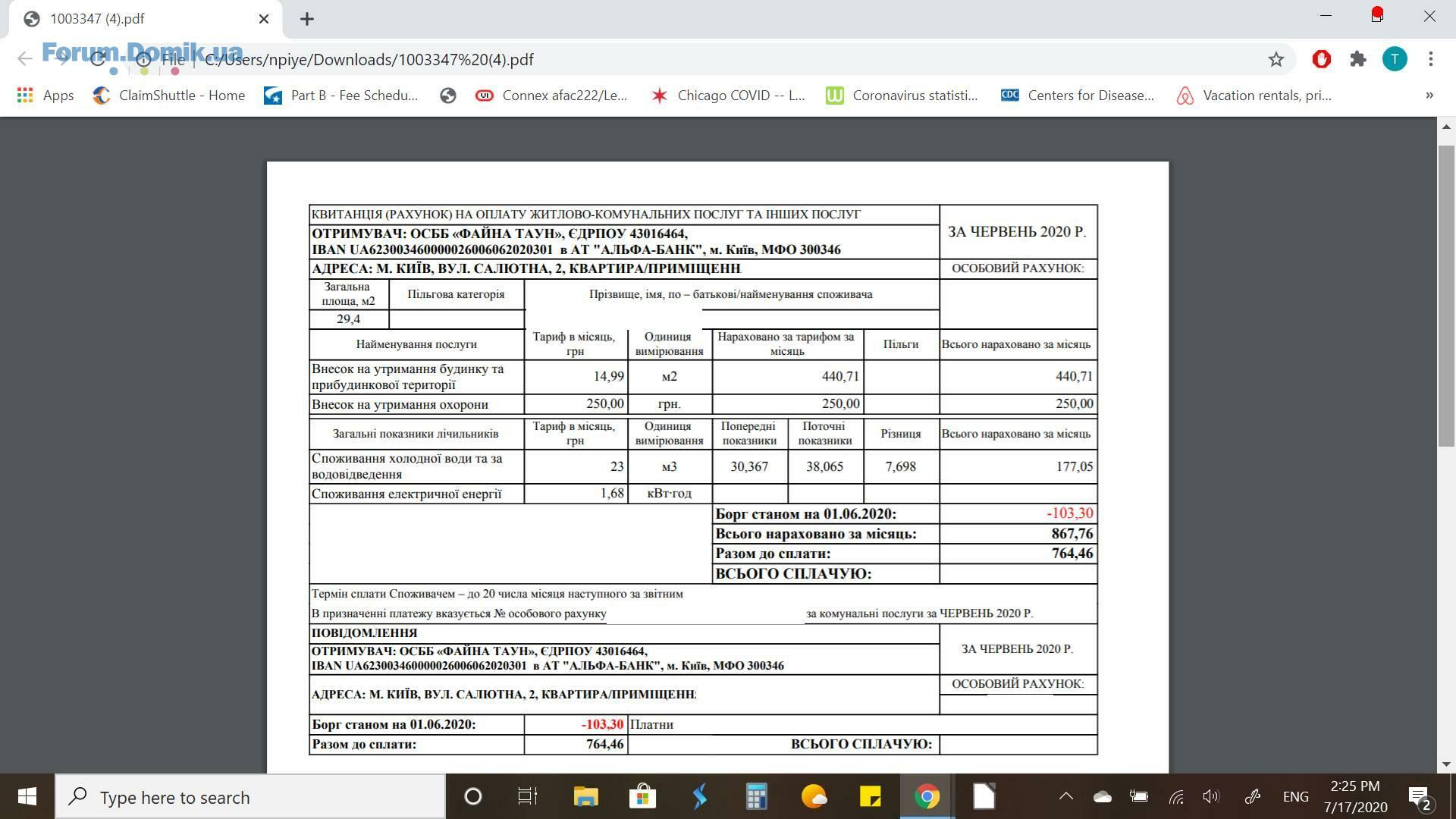Open the red ad blocker extension
This screenshot has height=819, width=1456.
pos(1321,59)
